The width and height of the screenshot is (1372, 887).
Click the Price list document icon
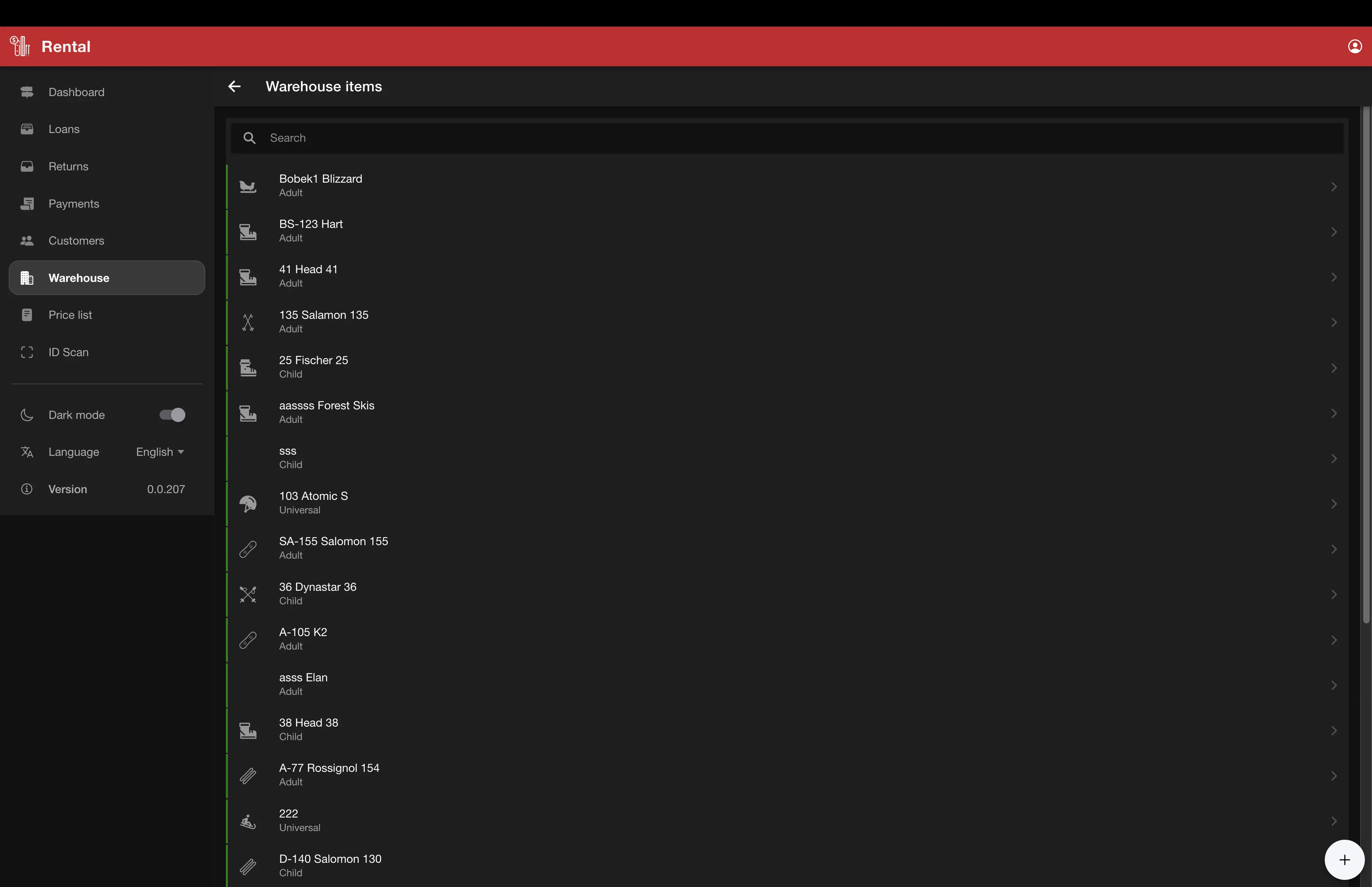pyautogui.click(x=27, y=315)
